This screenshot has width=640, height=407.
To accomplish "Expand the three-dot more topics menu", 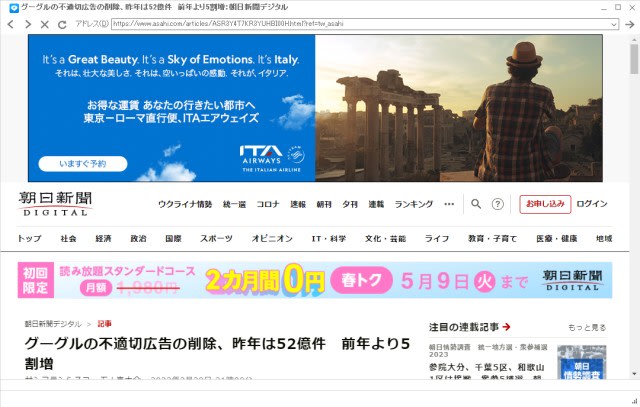I will point(449,204).
